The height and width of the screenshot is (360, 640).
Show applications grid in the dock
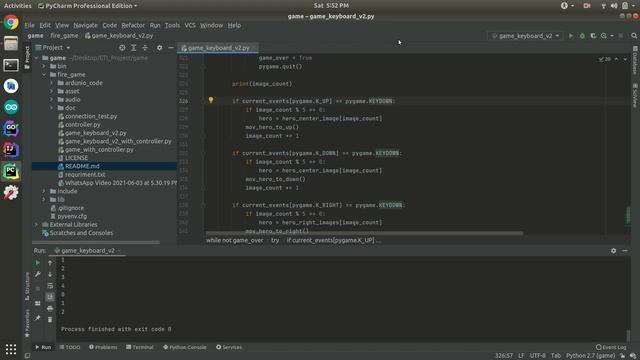coord(11,349)
